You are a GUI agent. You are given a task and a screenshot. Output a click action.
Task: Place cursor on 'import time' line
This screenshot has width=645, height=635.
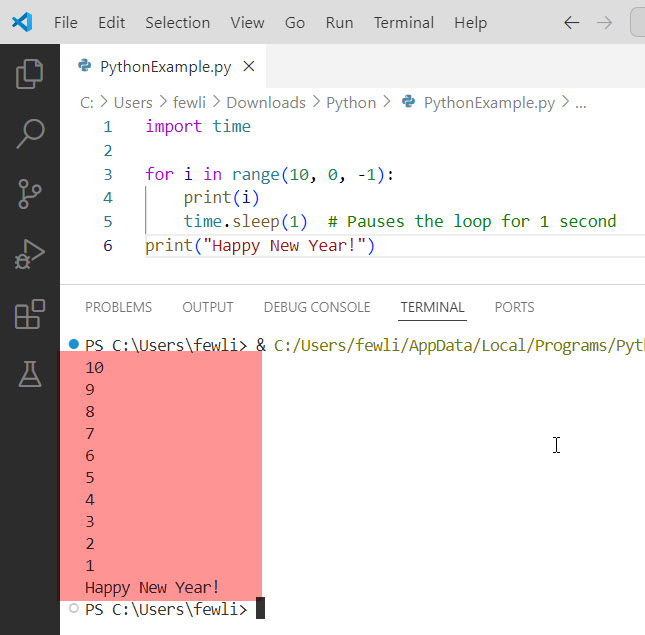[198, 127]
